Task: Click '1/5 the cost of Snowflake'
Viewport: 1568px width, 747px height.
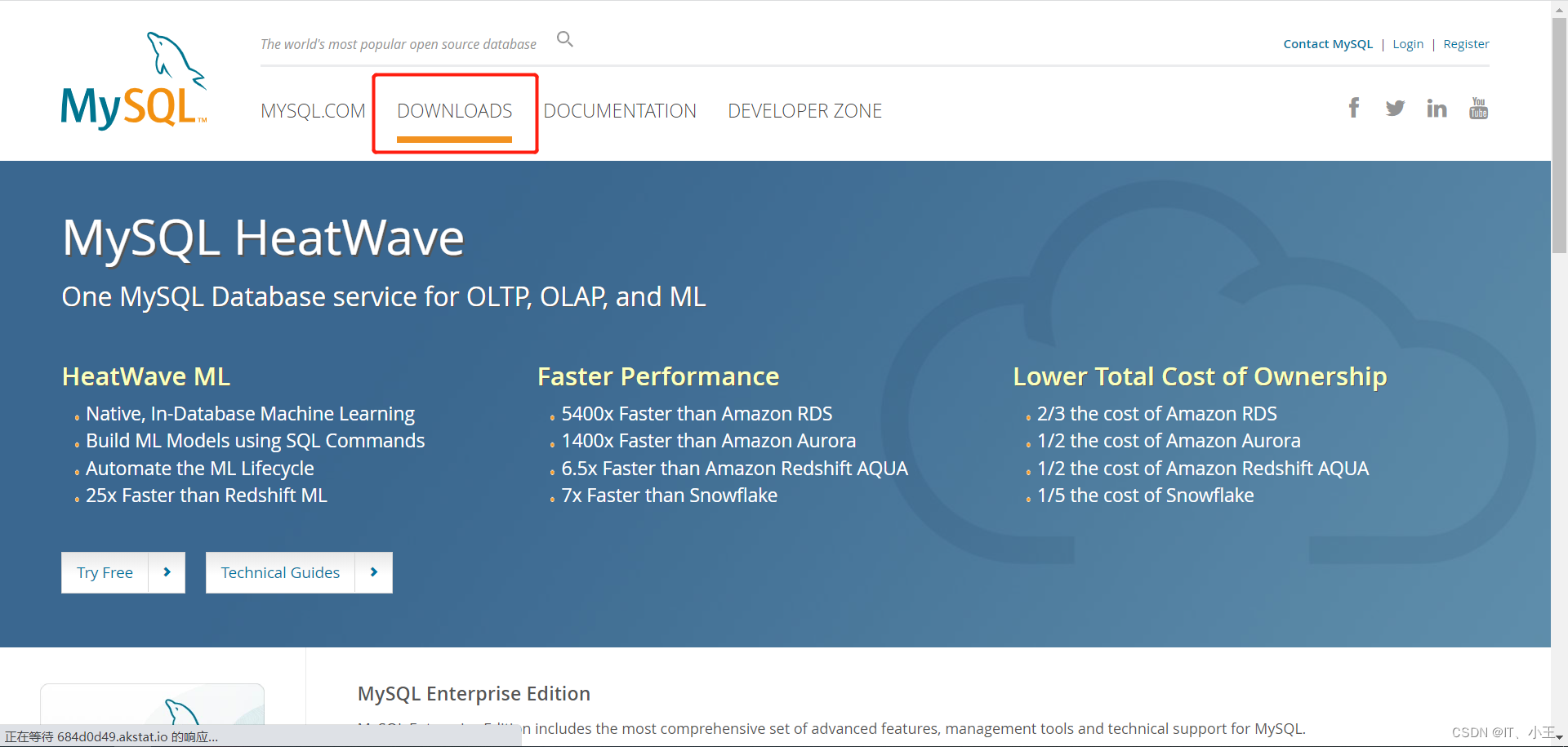Action: click(x=1145, y=496)
